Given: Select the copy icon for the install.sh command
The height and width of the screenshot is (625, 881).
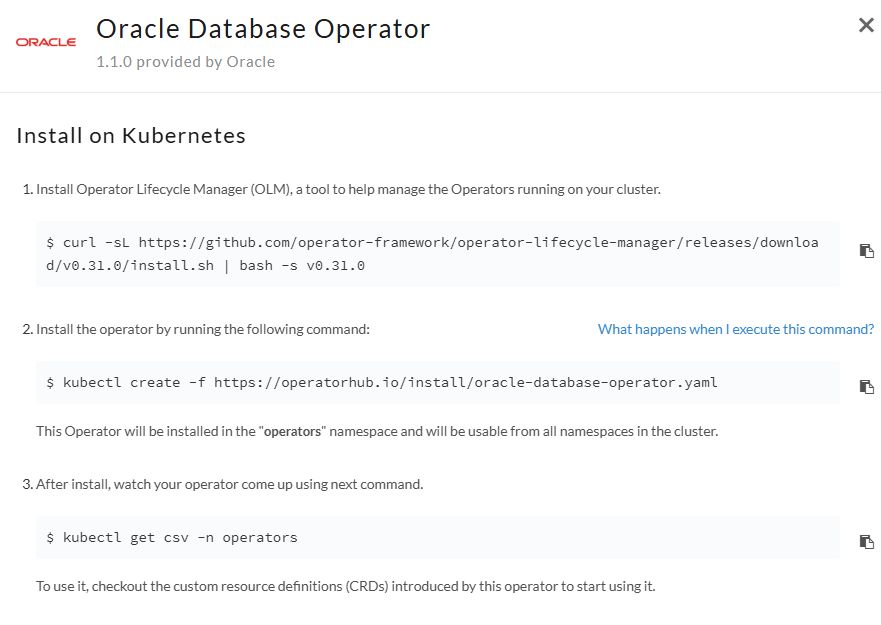Looking at the screenshot, I should click(x=866, y=250).
